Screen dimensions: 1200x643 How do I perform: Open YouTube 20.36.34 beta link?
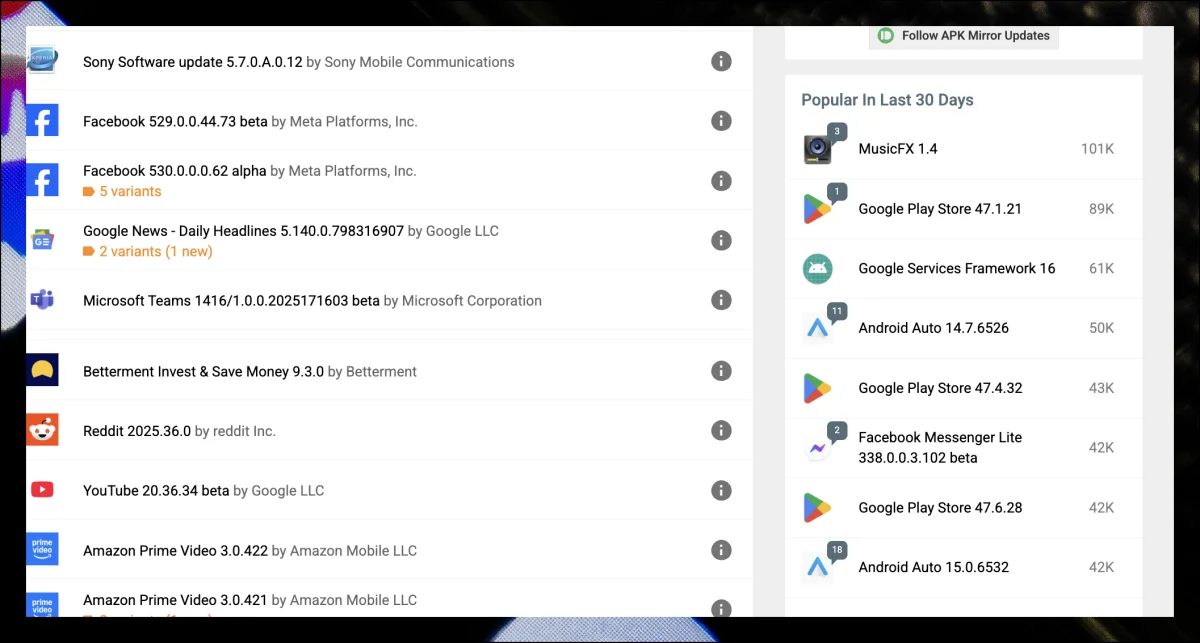[156, 491]
